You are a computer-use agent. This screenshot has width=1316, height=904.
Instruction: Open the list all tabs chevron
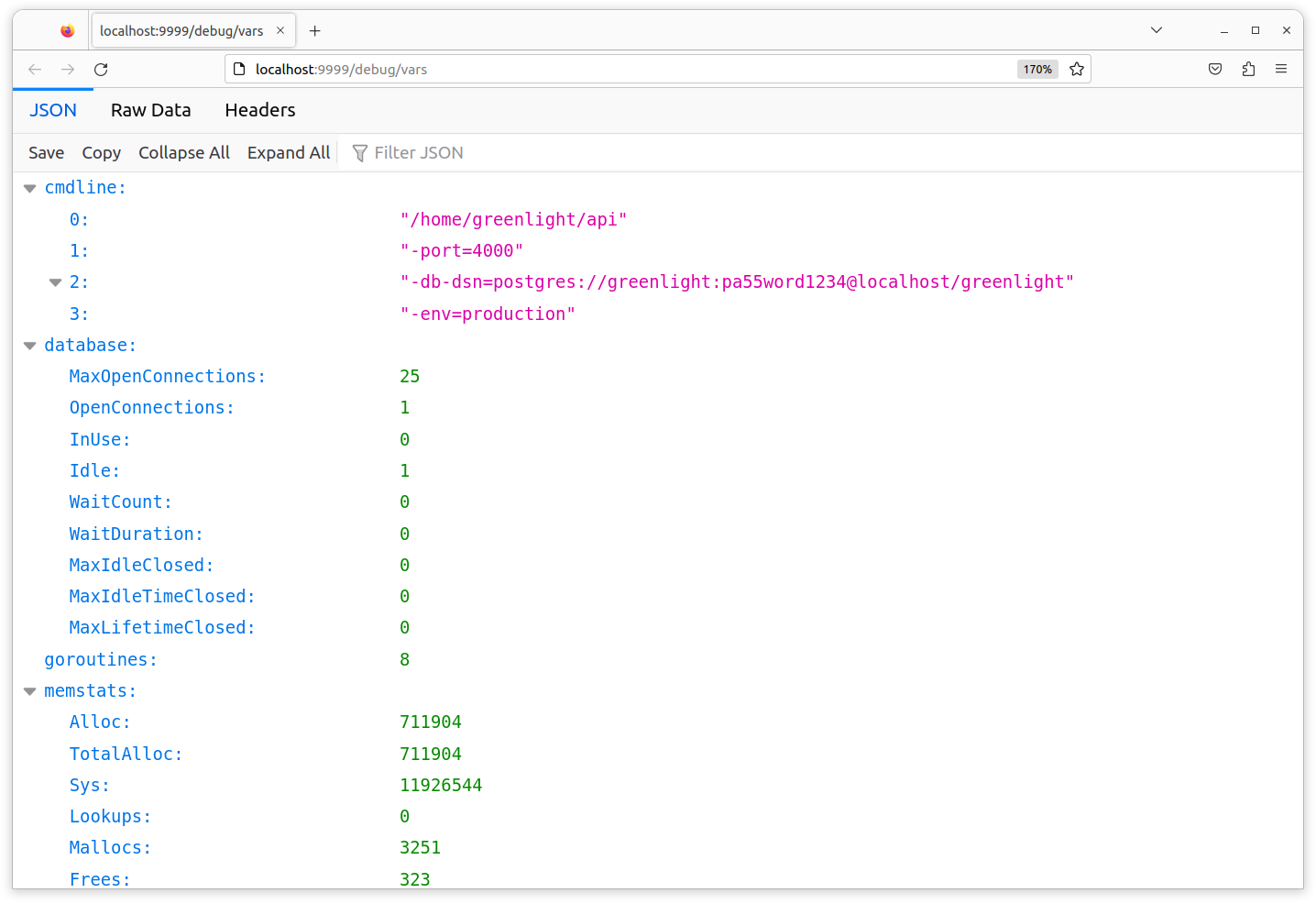pyautogui.click(x=1157, y=30)
